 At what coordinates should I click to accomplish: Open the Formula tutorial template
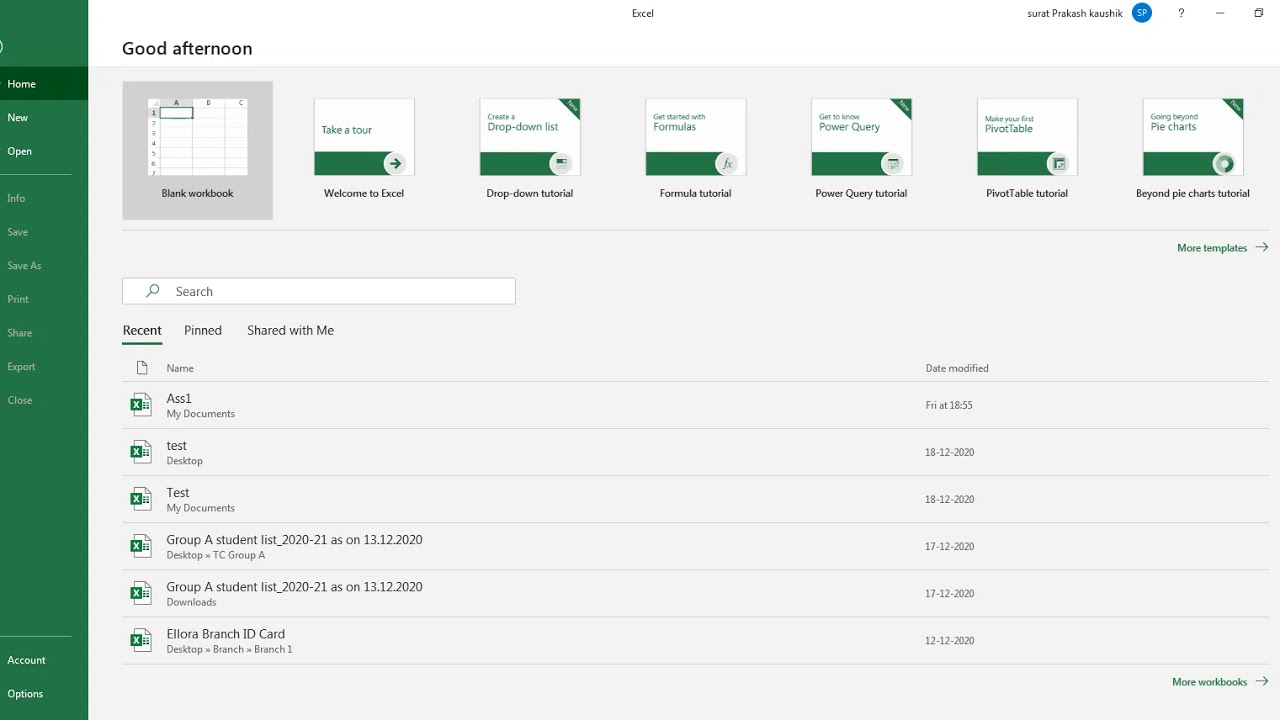pos(696,150)
